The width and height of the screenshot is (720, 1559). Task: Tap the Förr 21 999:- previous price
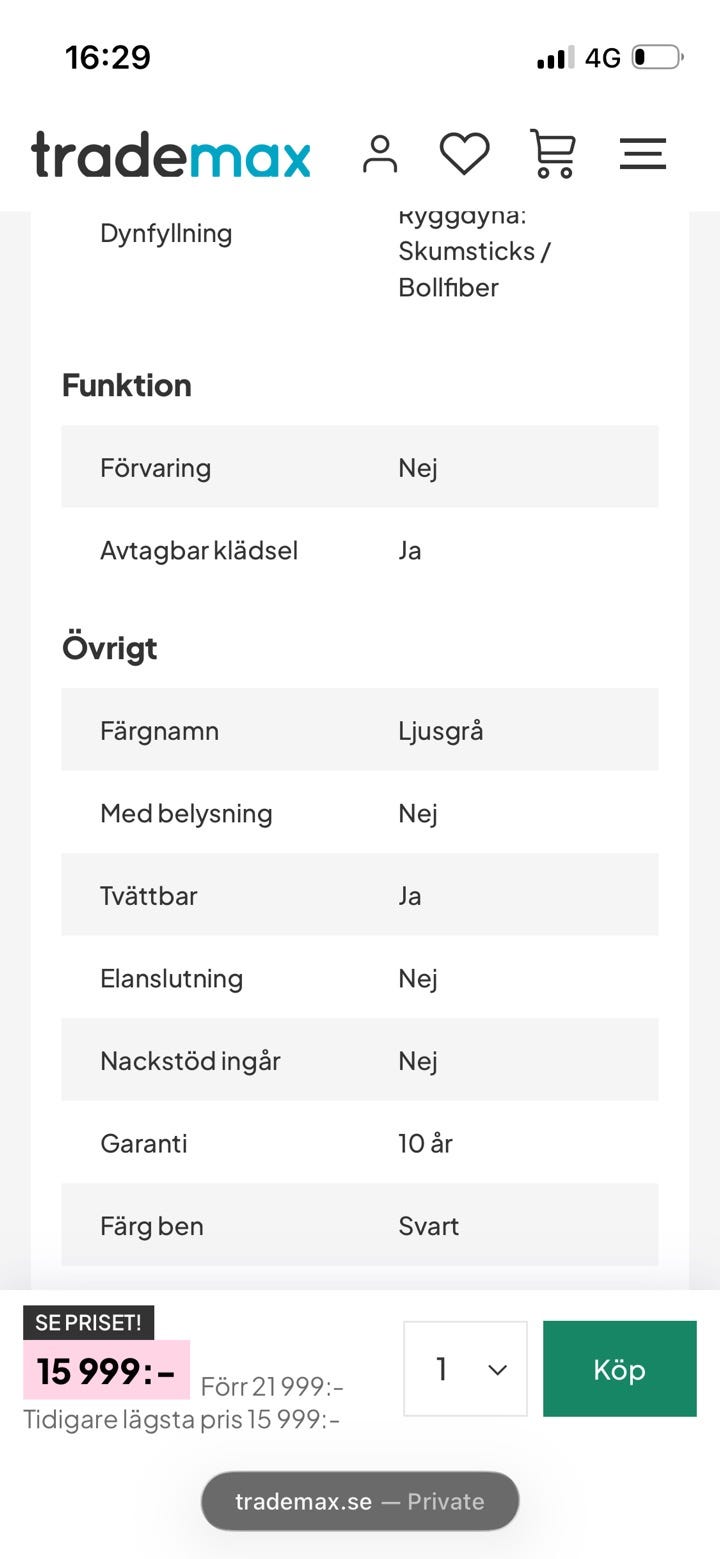coord(272,1386)
